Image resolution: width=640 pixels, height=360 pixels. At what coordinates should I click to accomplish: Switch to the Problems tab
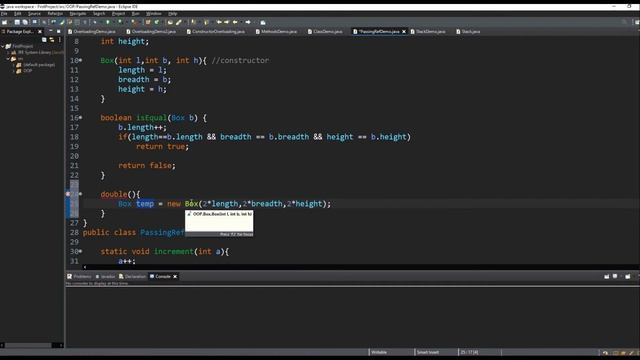tap(79, 276)
